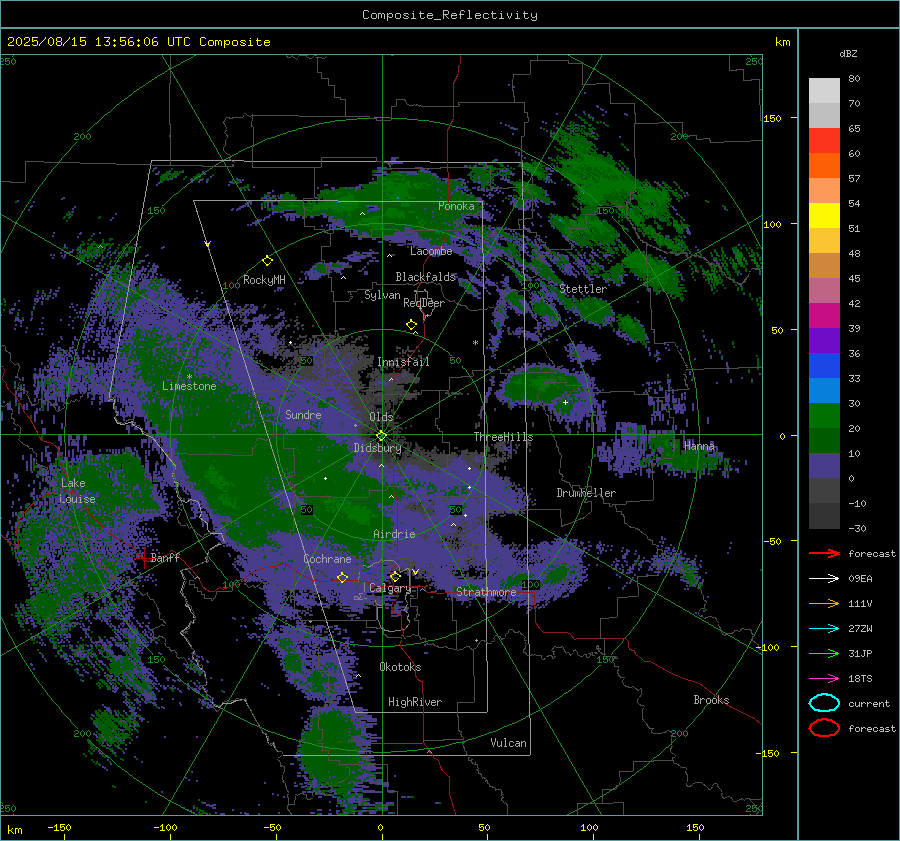
Task: Click the Banff town label
Action: tap(165, 557)
